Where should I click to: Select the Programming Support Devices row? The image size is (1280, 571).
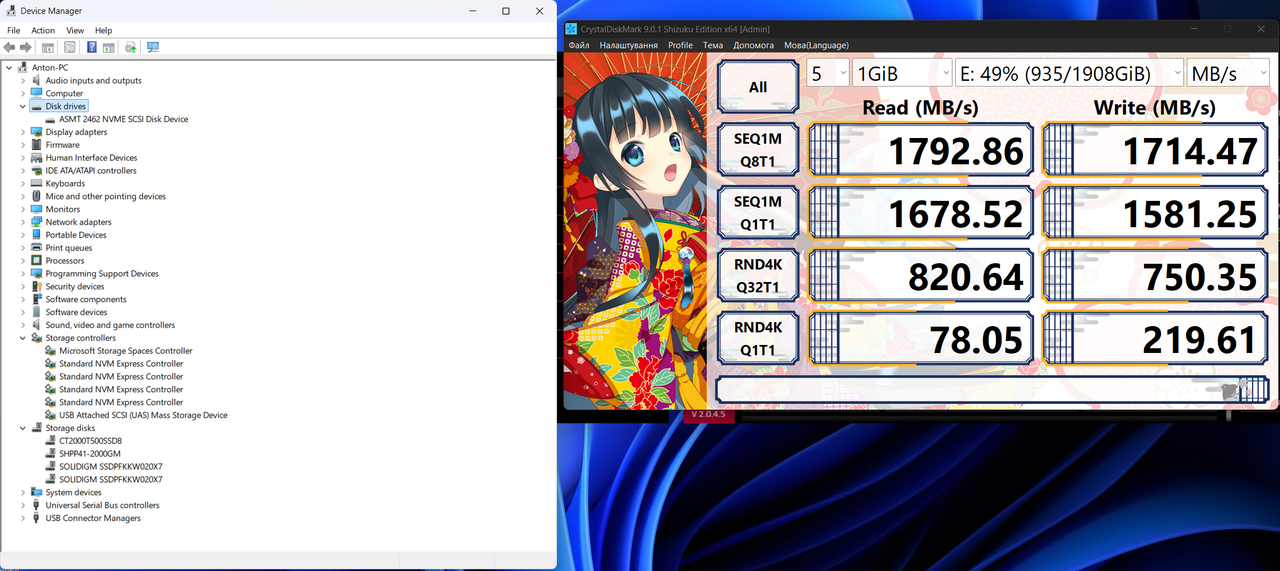(102, 274)
